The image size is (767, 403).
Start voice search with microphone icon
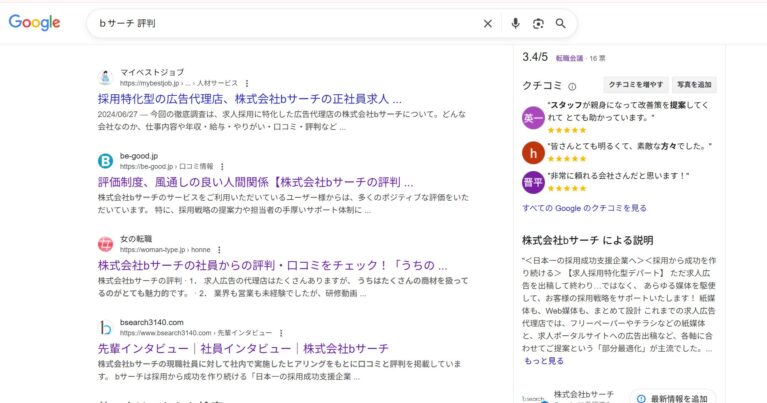pyautogui.click(x=515, y=23)
